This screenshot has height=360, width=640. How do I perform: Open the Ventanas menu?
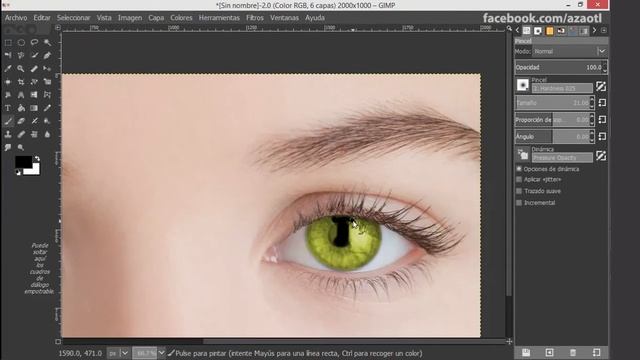[x=284, y=18]
